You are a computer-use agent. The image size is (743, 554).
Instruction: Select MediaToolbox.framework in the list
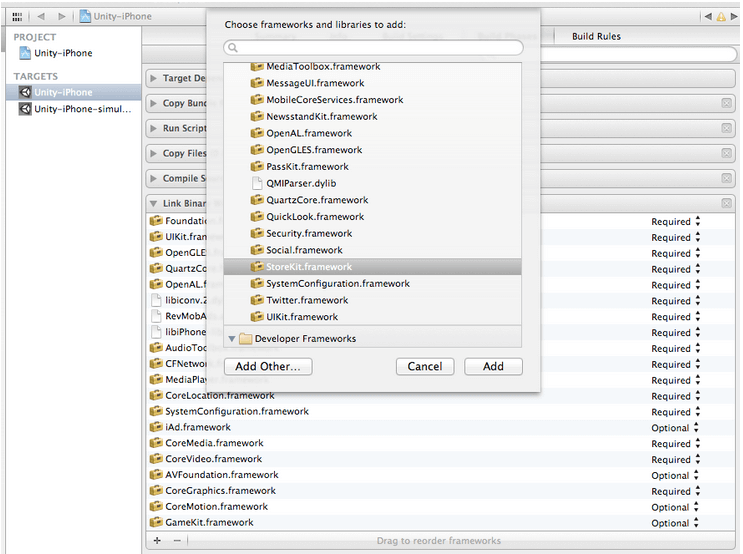tap(372, 67)
